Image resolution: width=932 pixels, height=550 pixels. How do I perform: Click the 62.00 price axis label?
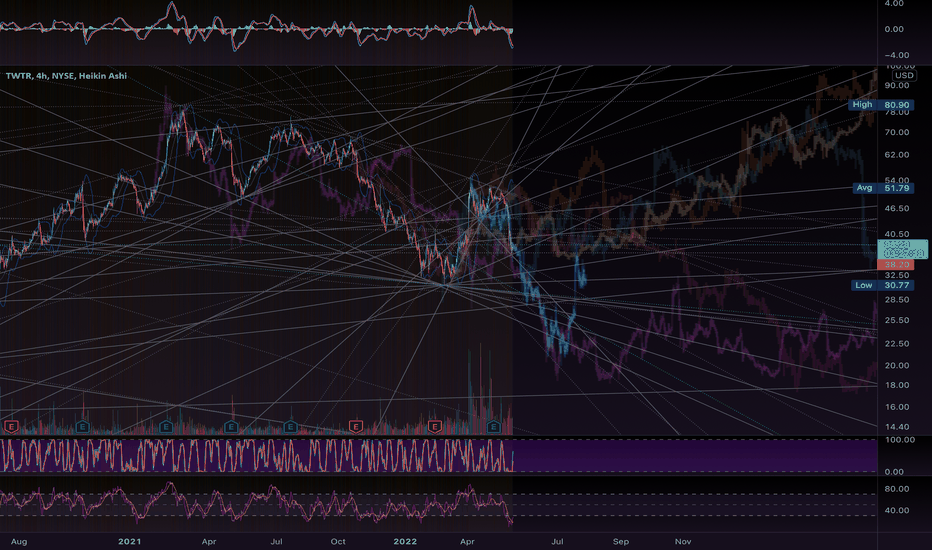[x=897, y=155]
